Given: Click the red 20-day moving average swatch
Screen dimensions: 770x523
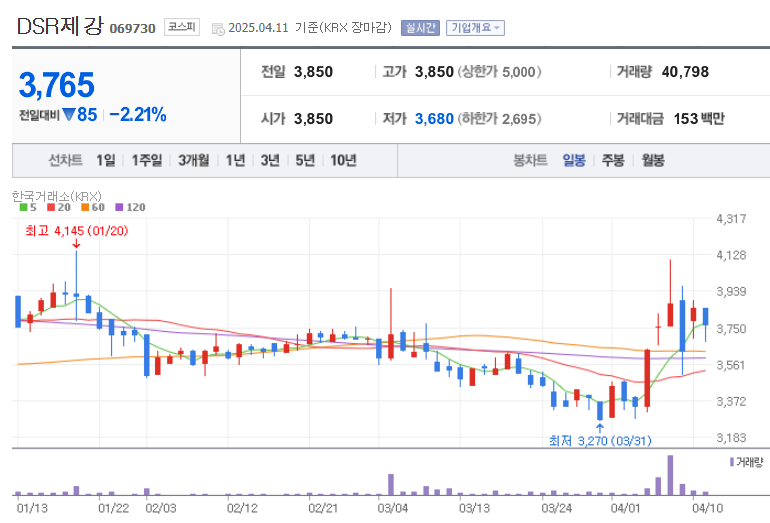Looking at the screenshot, I should 51,207.
